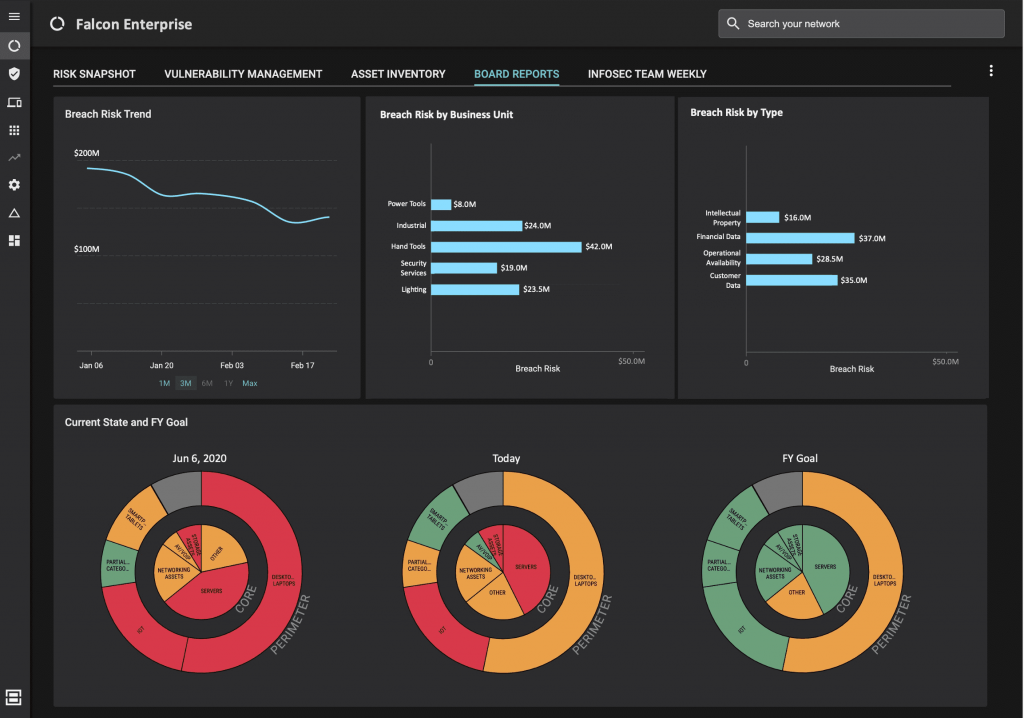Viewport: 1024px width, 718px height.
Task: Switch to the Risk Snapshot tab
Action: 94,74
